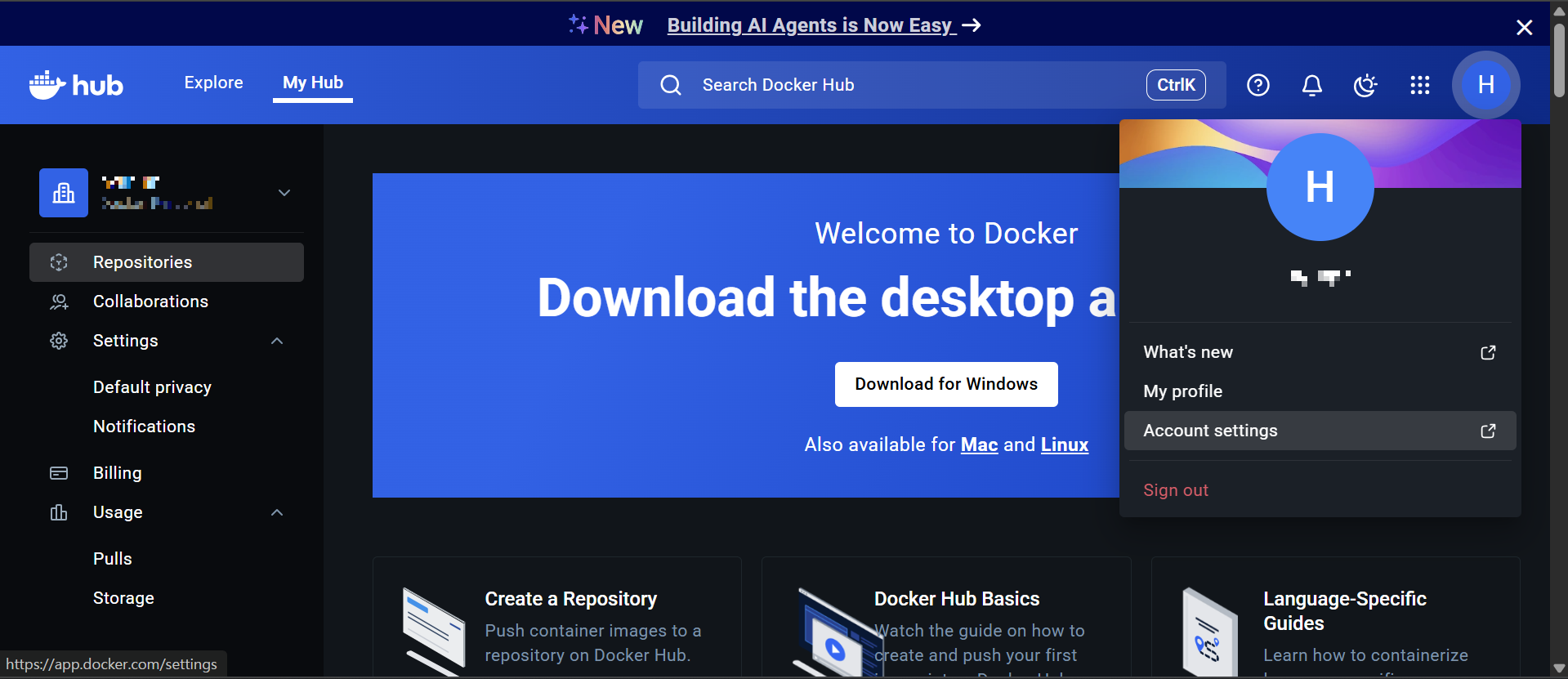The height and width of the screenshot is (679, 1568).
Task: Collapse the Usage section chevron
Action: click(x=277, y=512)
